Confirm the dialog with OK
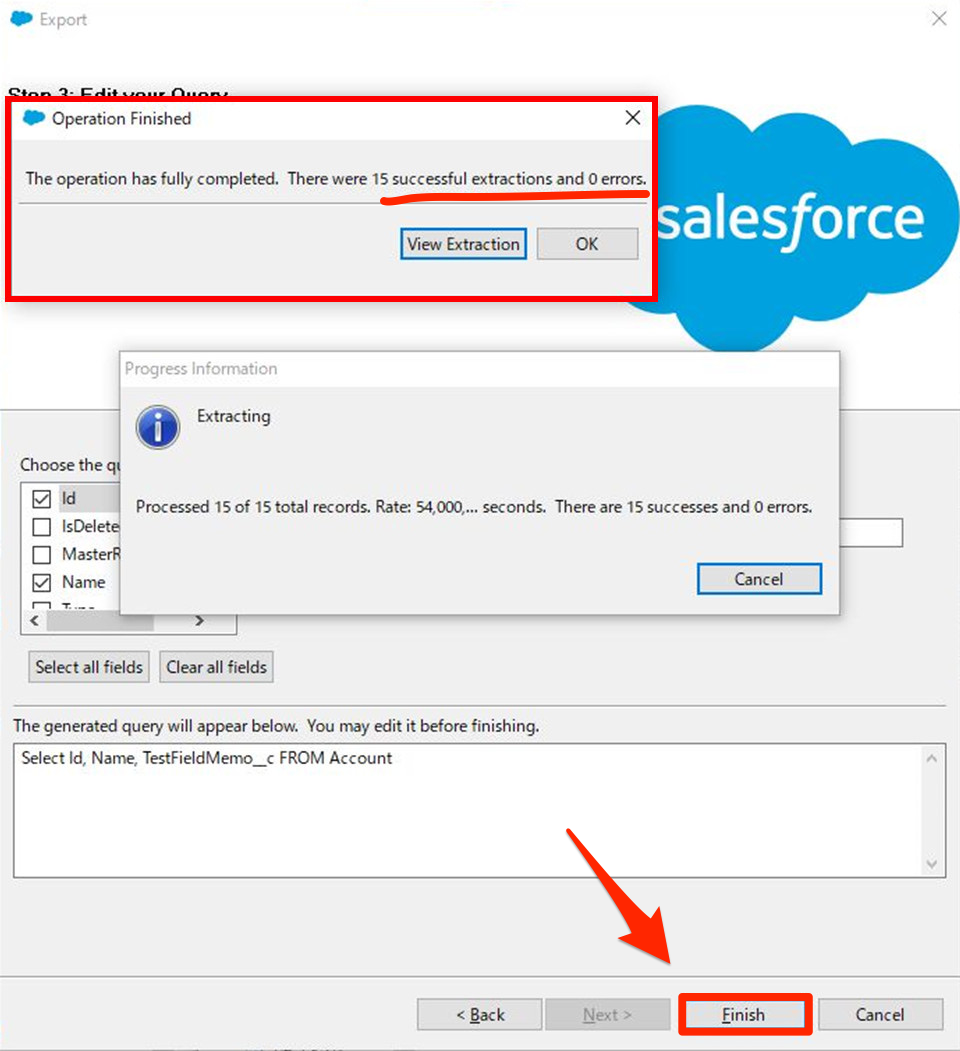 pyautogui.click(x=587, y=244)
